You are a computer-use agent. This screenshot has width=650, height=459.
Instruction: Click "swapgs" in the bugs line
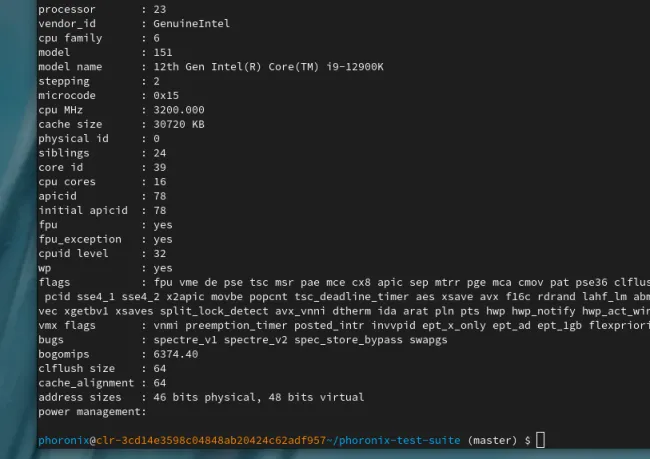click(x=426, y=340)
